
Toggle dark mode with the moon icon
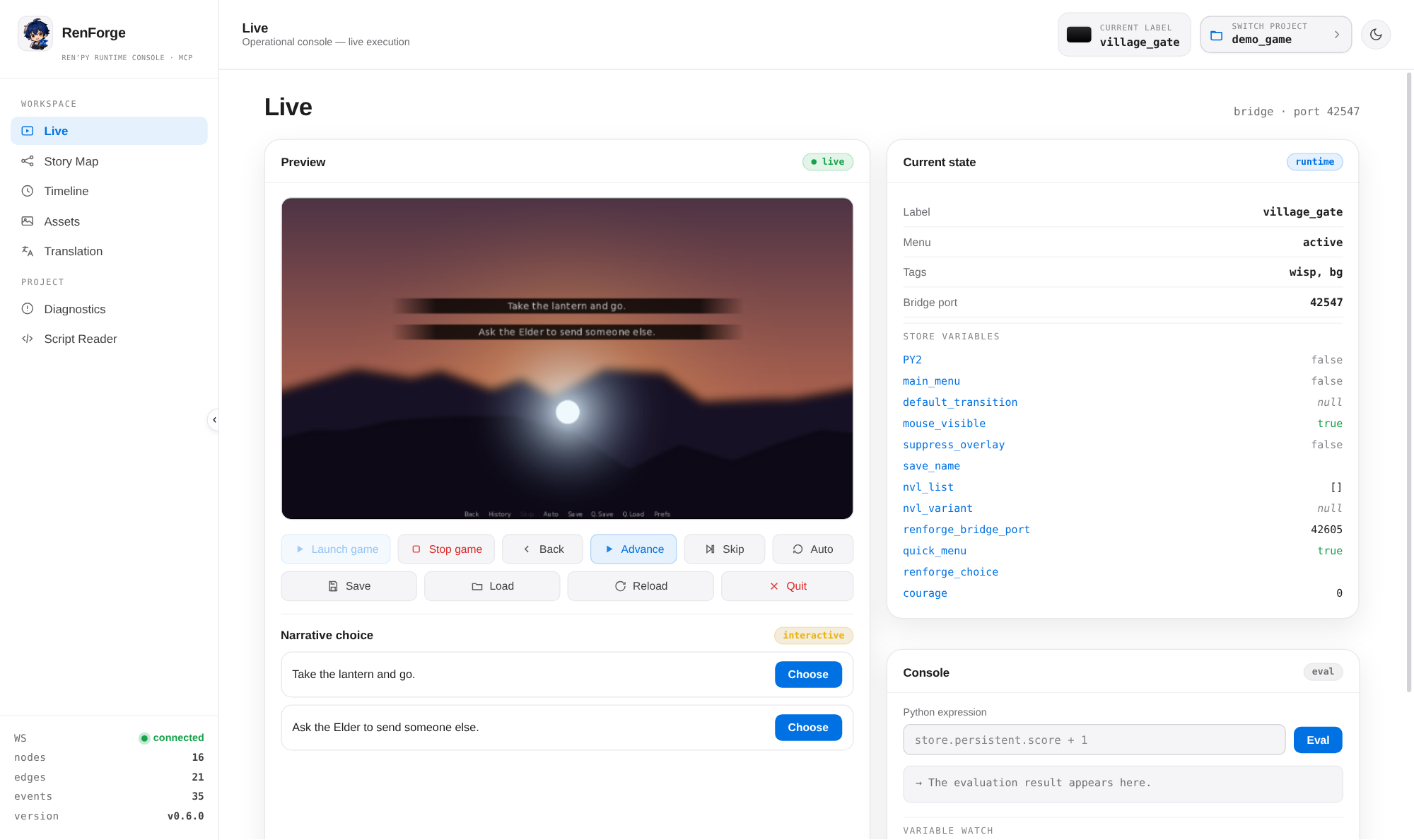point(1376,34)
